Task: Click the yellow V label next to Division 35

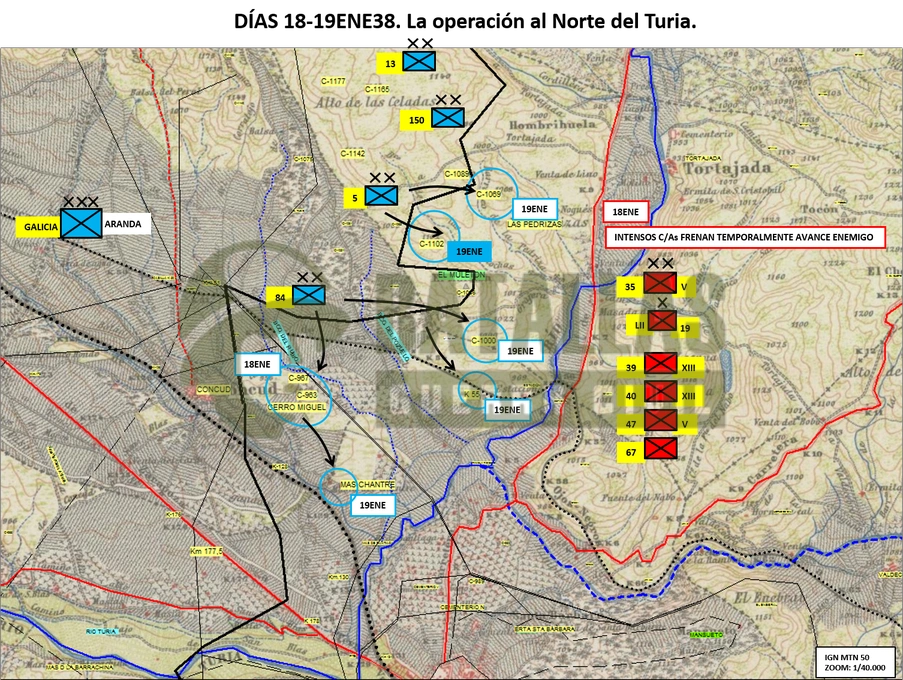Action: (x=685, y=287)
